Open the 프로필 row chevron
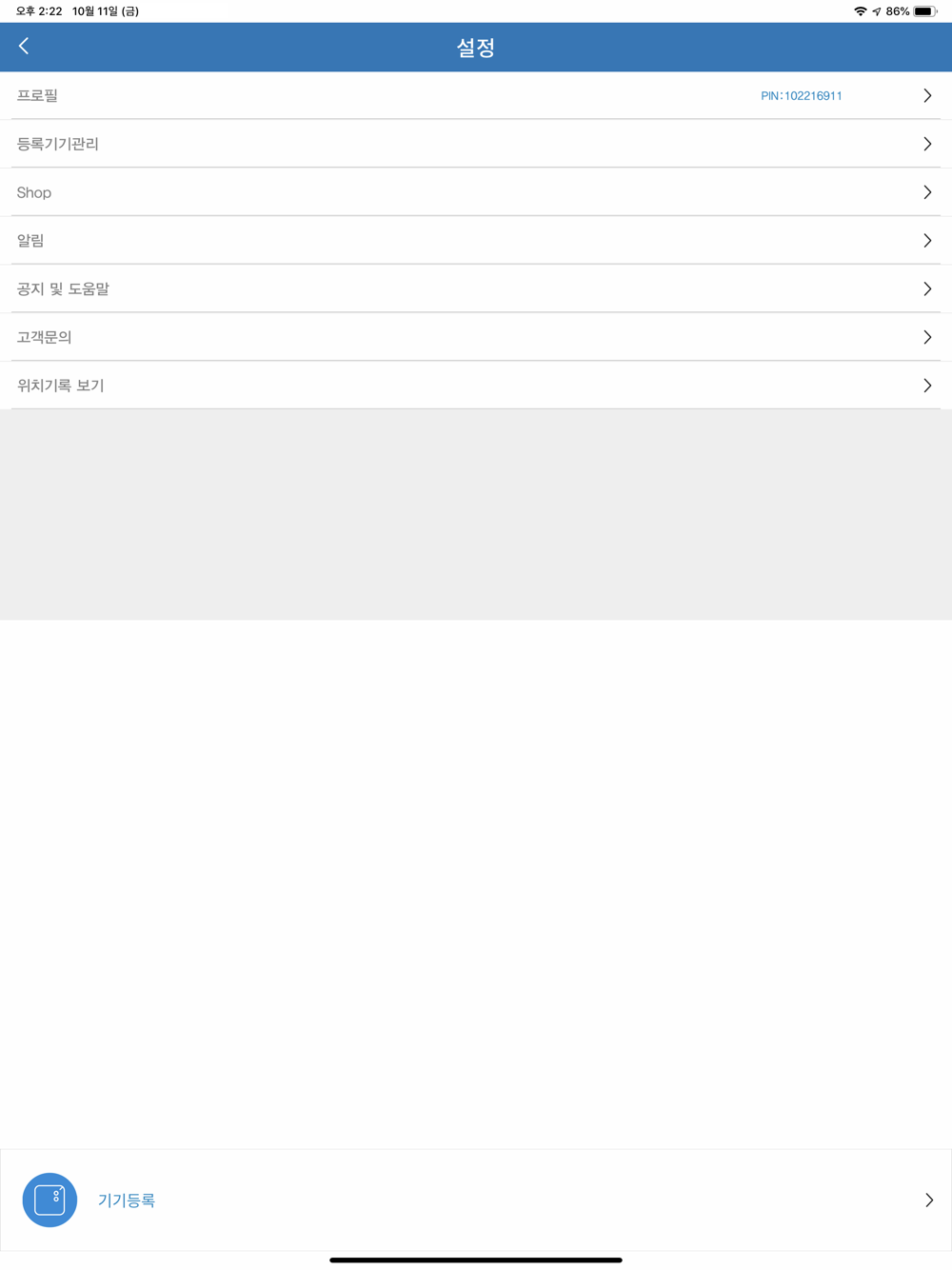Screen dimensions: 952x1270 pos(927,95)
